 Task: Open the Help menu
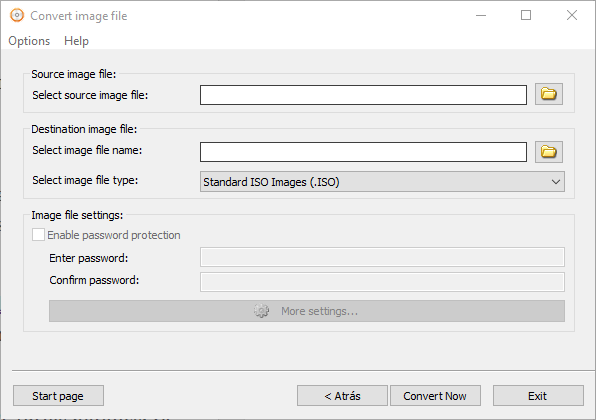point(76,41)
